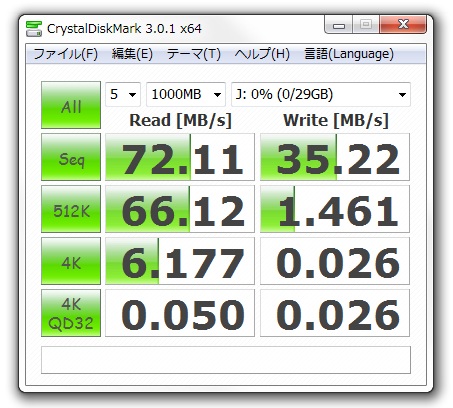This screenshot has height=408, width=453.
Task: Click Seq write result 35.22
Action: 335,157
